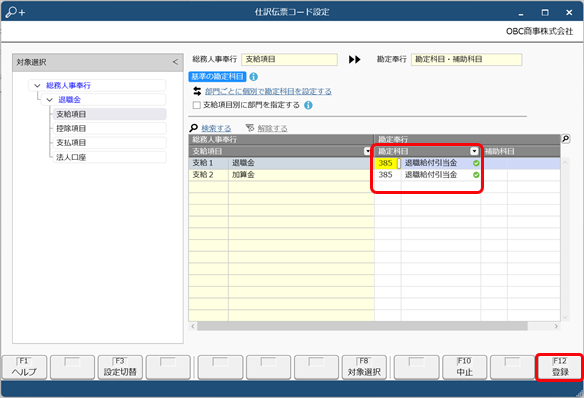
Task: Select 控除項目 in the tree
Action: [x=110, y=128]
